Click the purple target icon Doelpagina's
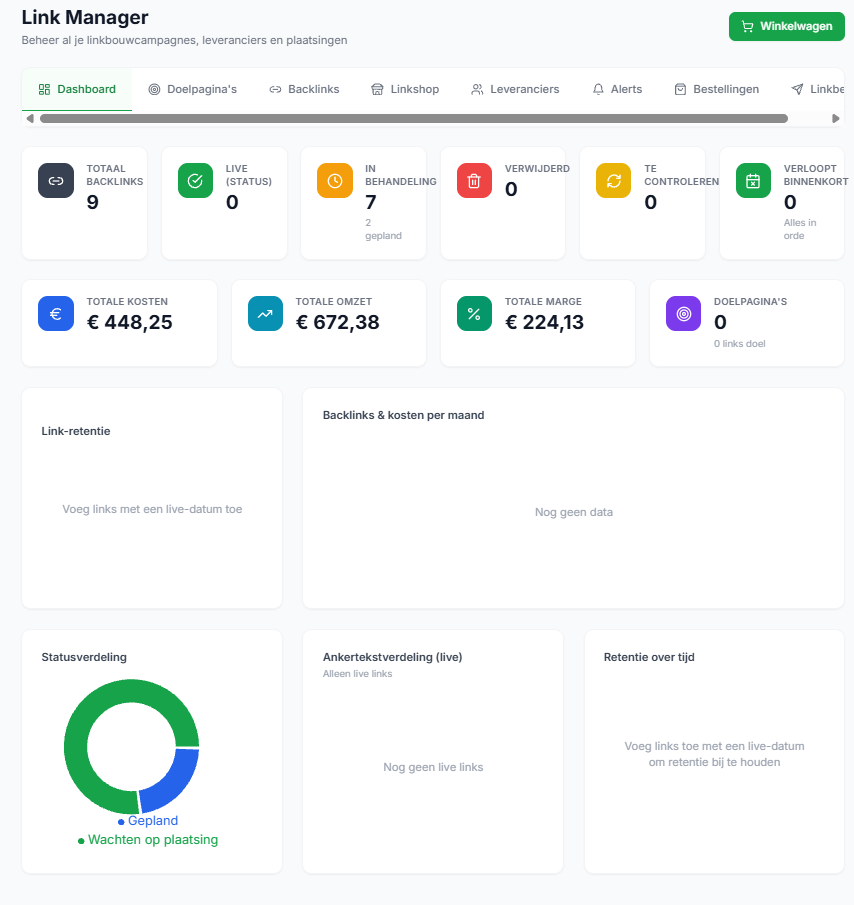 [x=683, y=313]
